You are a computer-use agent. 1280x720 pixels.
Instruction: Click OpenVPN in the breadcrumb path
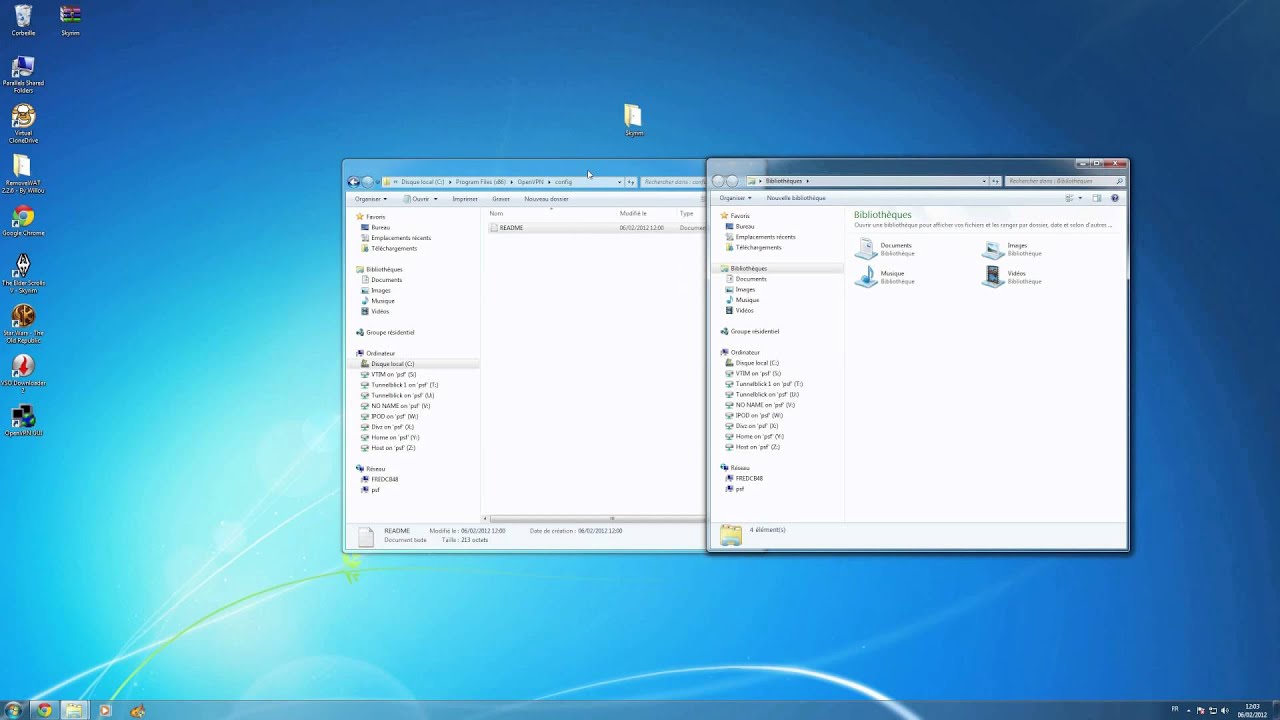(530, 182)
